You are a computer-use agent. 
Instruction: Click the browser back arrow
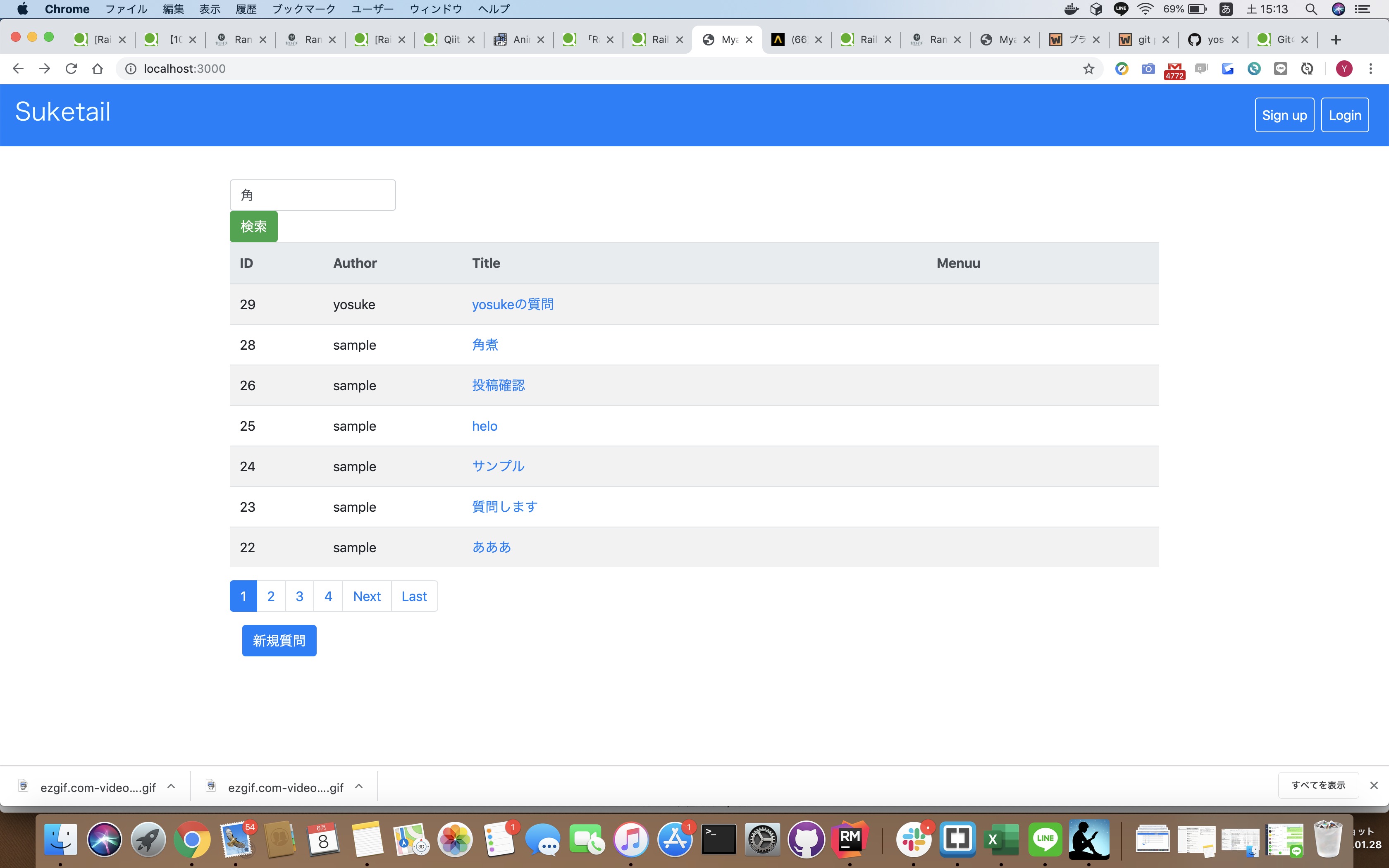(18, 69)
